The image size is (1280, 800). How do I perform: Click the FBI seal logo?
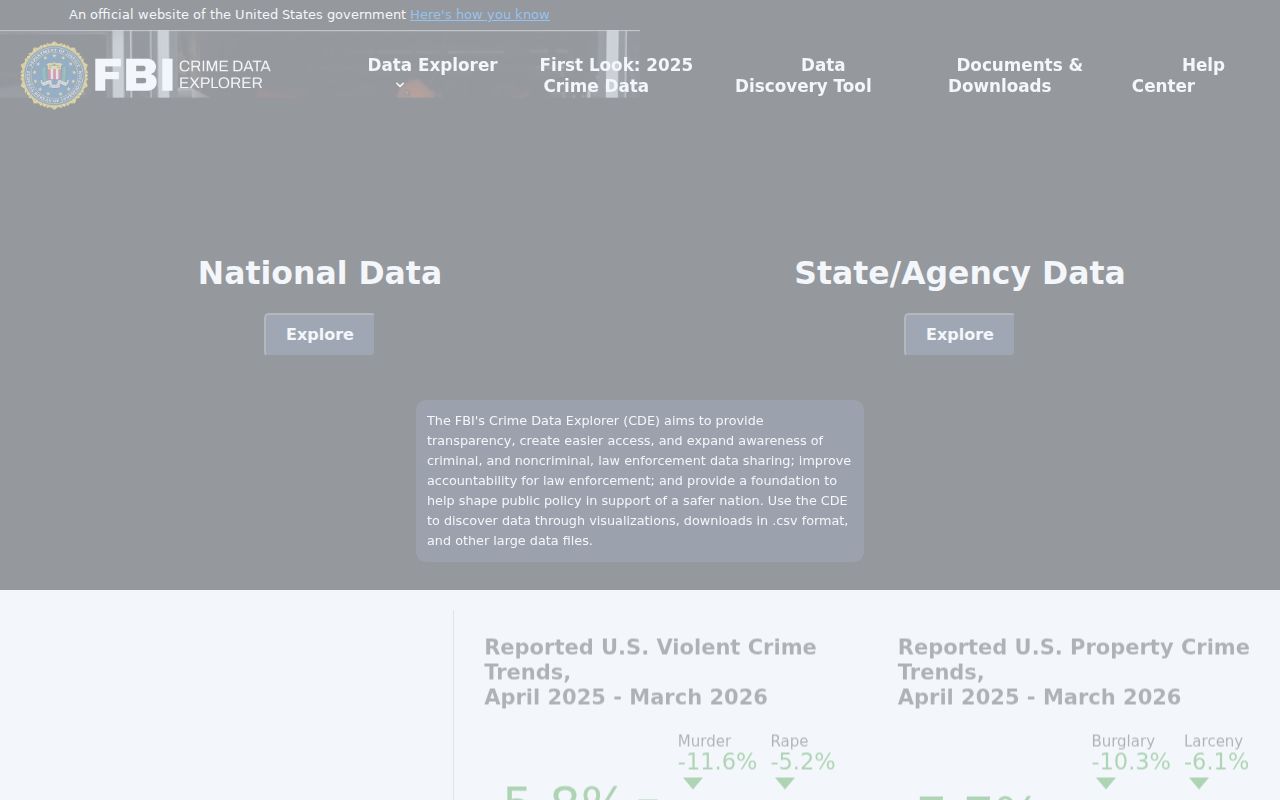[54, 75]
